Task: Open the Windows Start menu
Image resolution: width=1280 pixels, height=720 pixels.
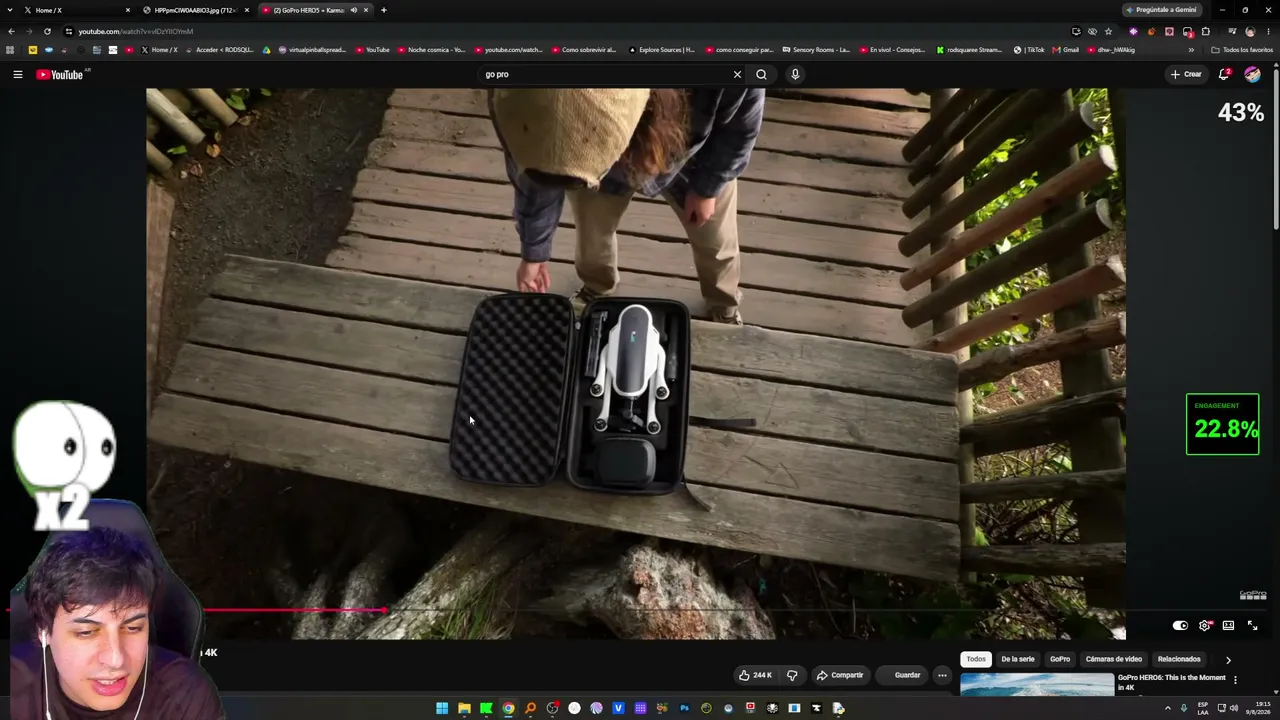Action: [442, 708]
